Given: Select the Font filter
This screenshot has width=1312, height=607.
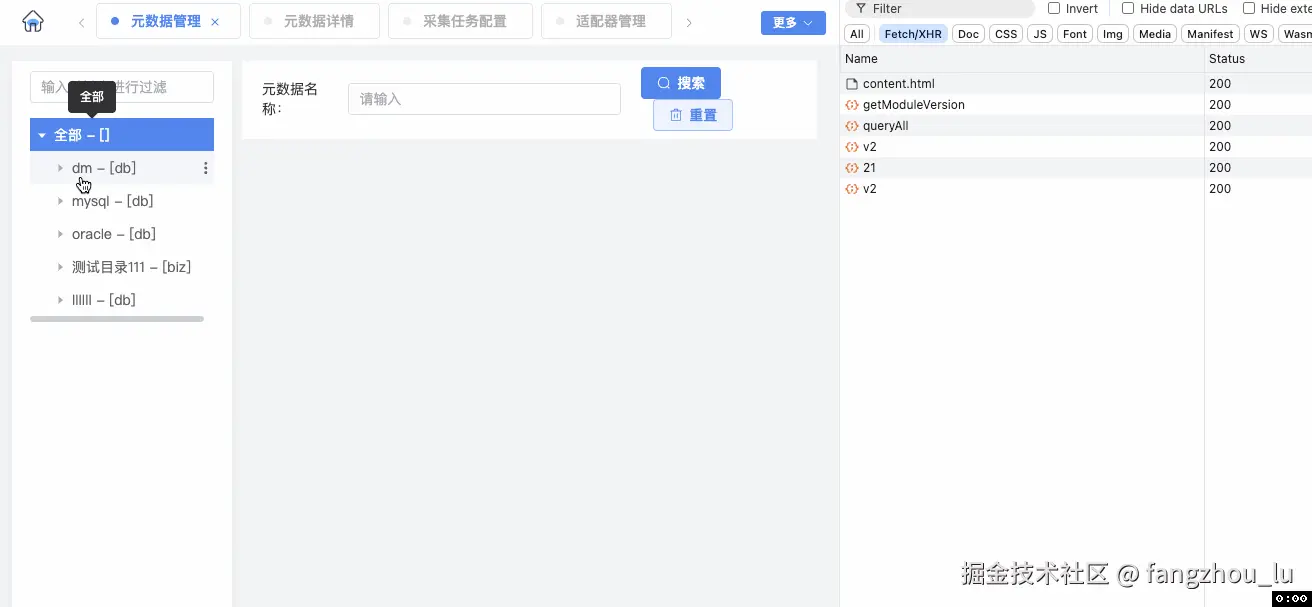Looking at the screenshot, I should tap(1075, 34).
